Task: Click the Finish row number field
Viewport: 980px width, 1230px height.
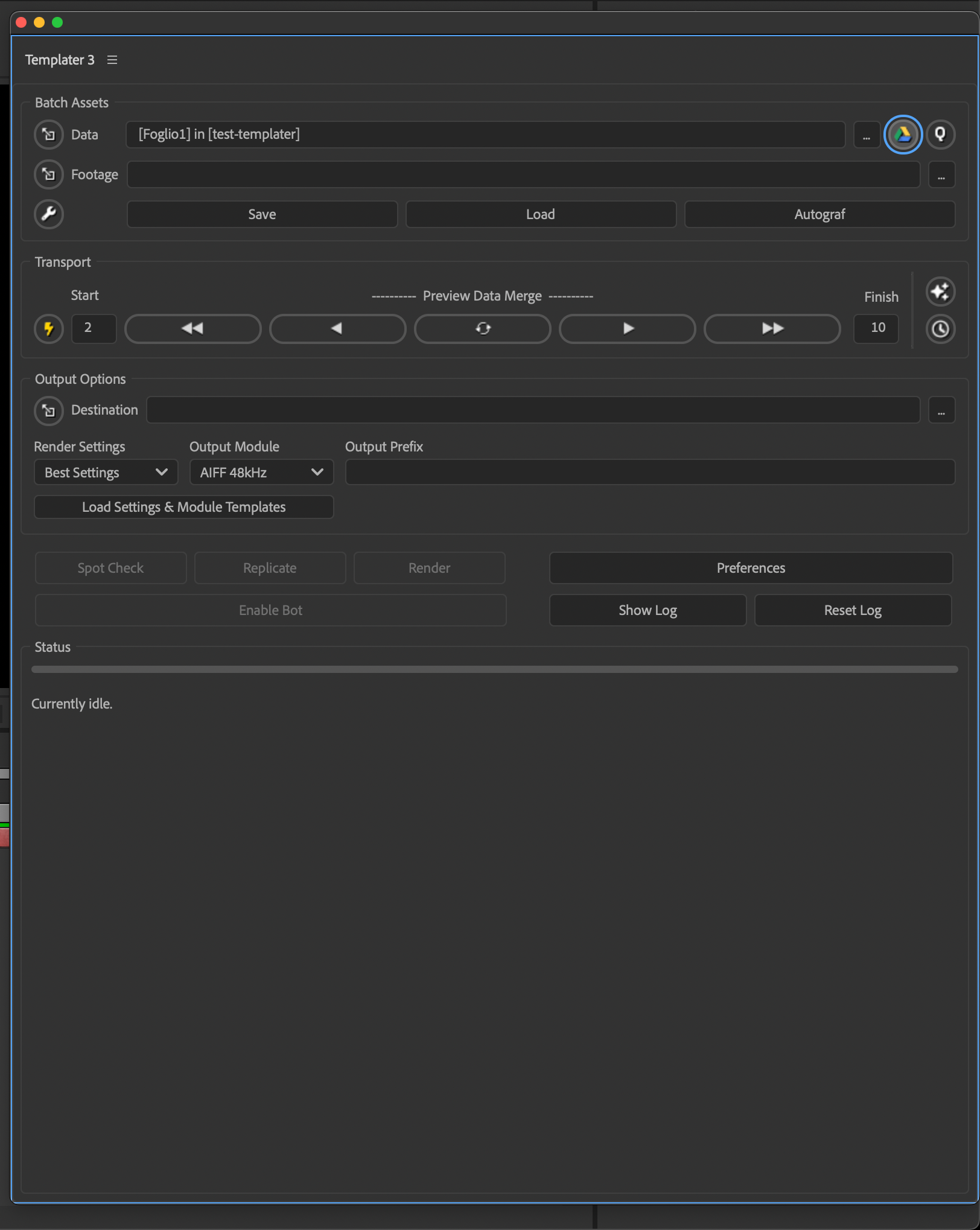Action: (876, 328)
